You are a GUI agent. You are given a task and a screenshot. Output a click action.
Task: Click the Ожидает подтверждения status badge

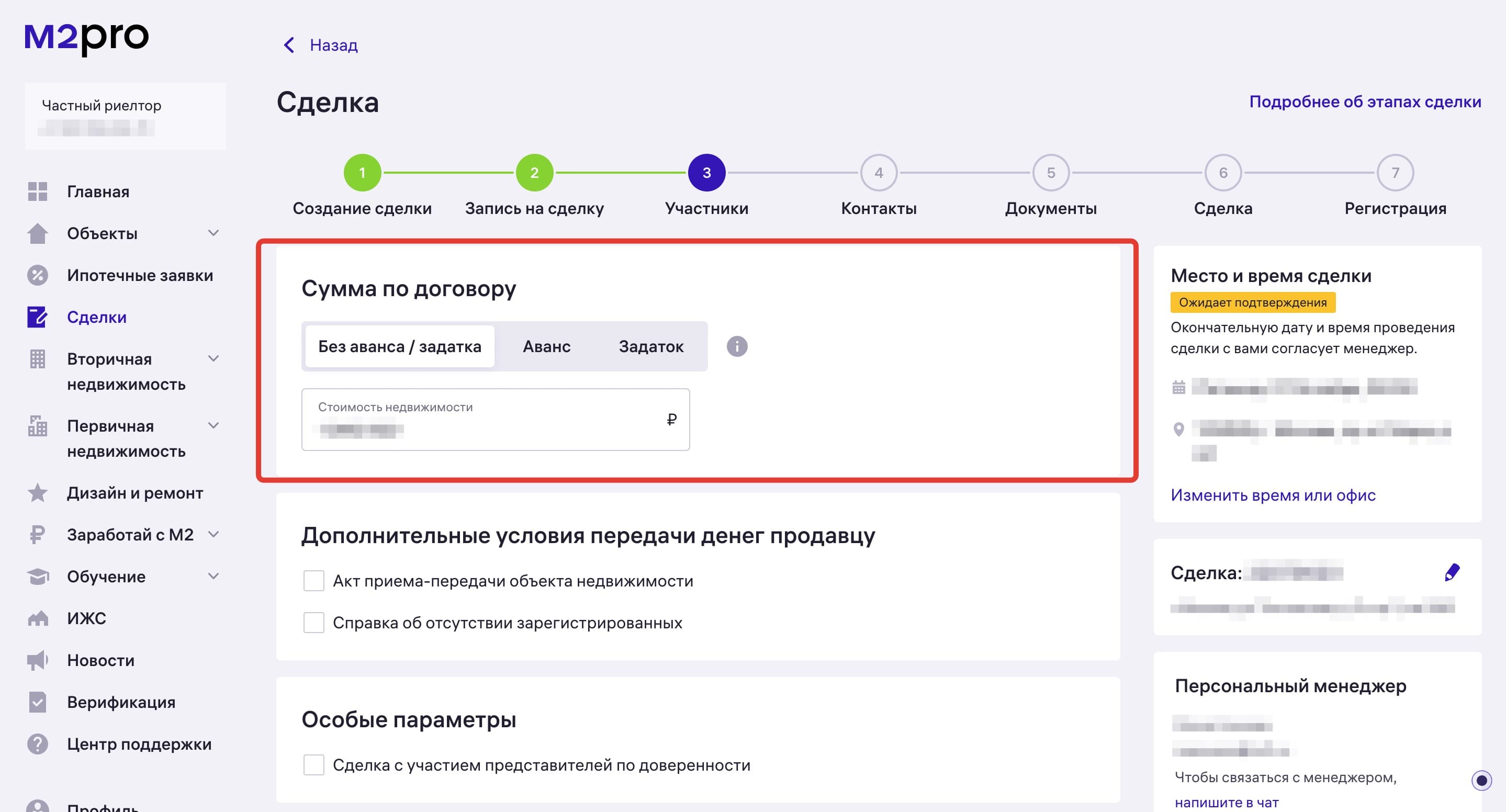[x=1253, y=302]
